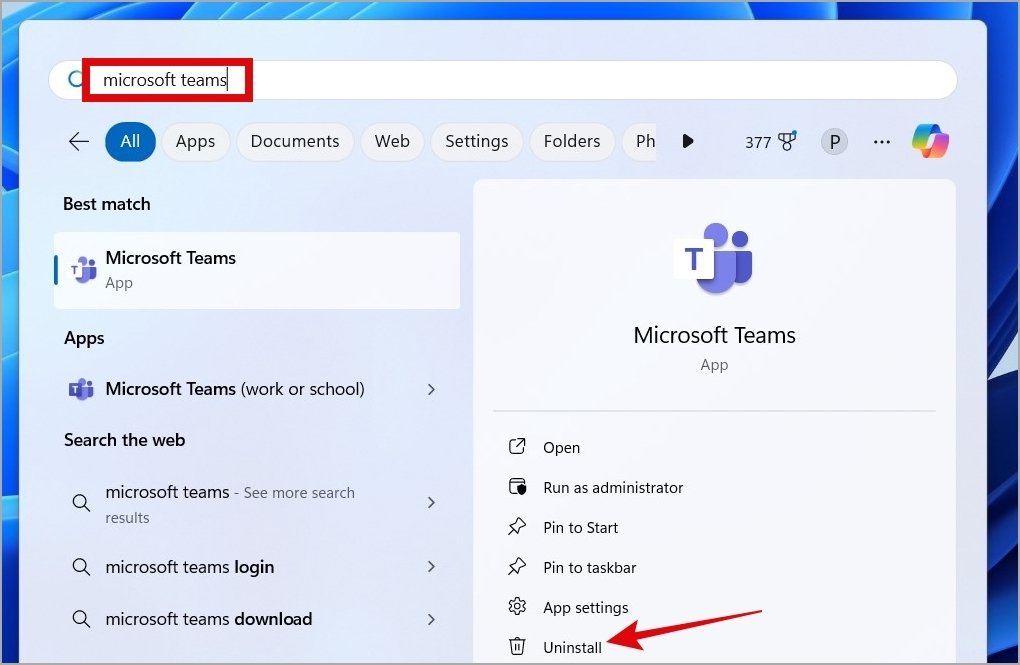Viewport: 1020px width, 665px height.
Task: Click Open in the Teams detail pane
Action: (561, 448)
